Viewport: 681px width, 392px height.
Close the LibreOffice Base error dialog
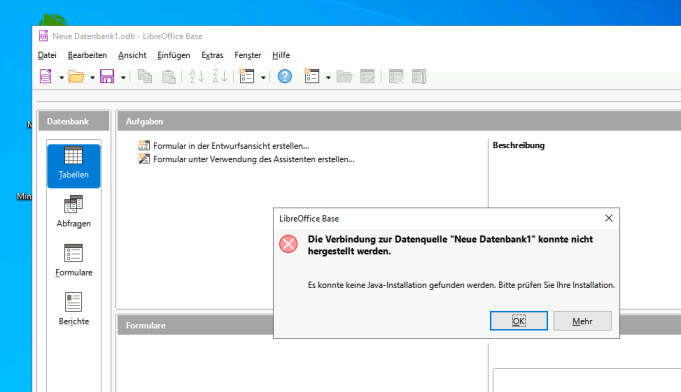pyautogui.click(x=608, y=218)
